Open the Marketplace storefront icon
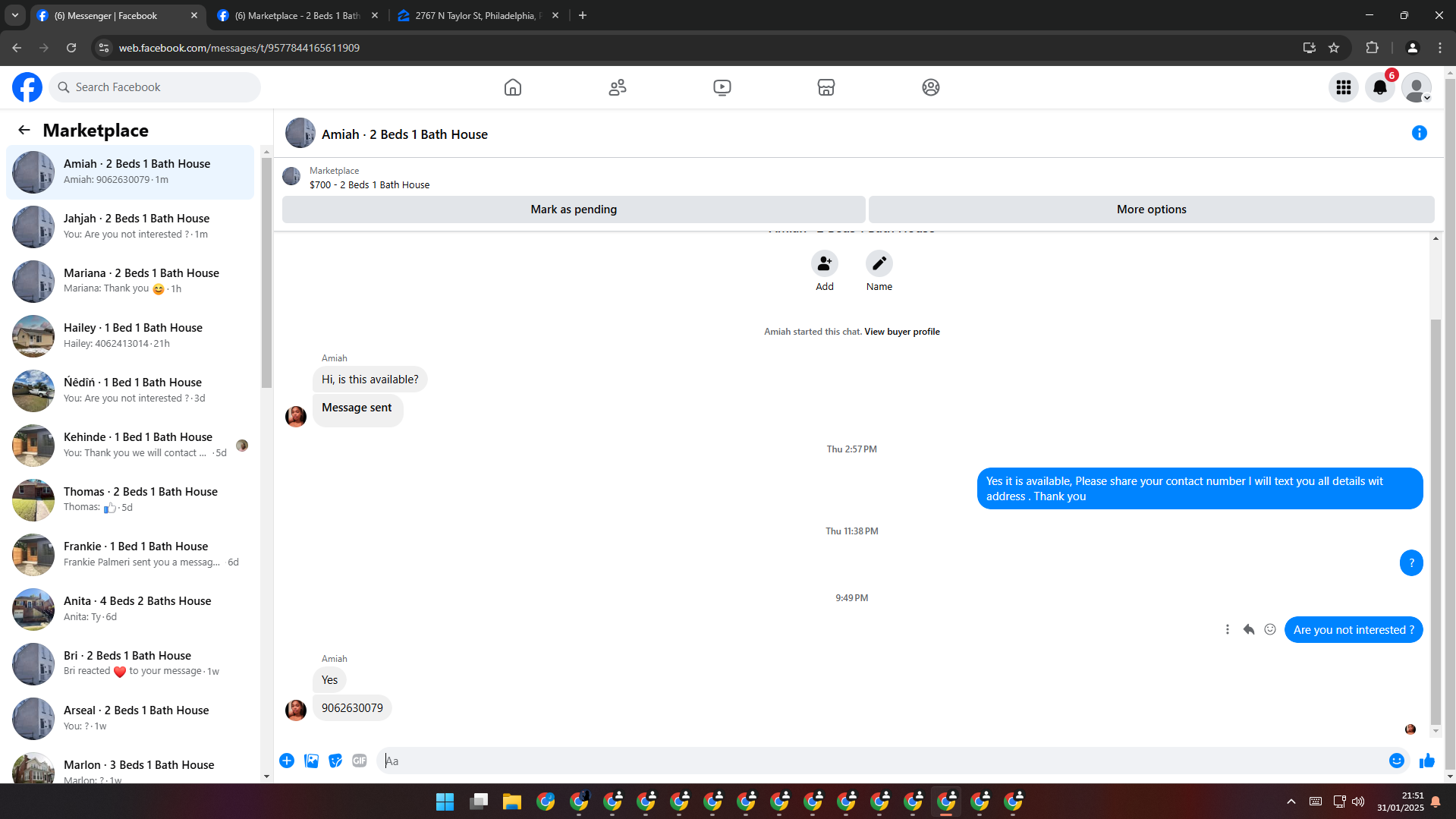The width and height of the screenshot is (1456, 819). (826, 87)
